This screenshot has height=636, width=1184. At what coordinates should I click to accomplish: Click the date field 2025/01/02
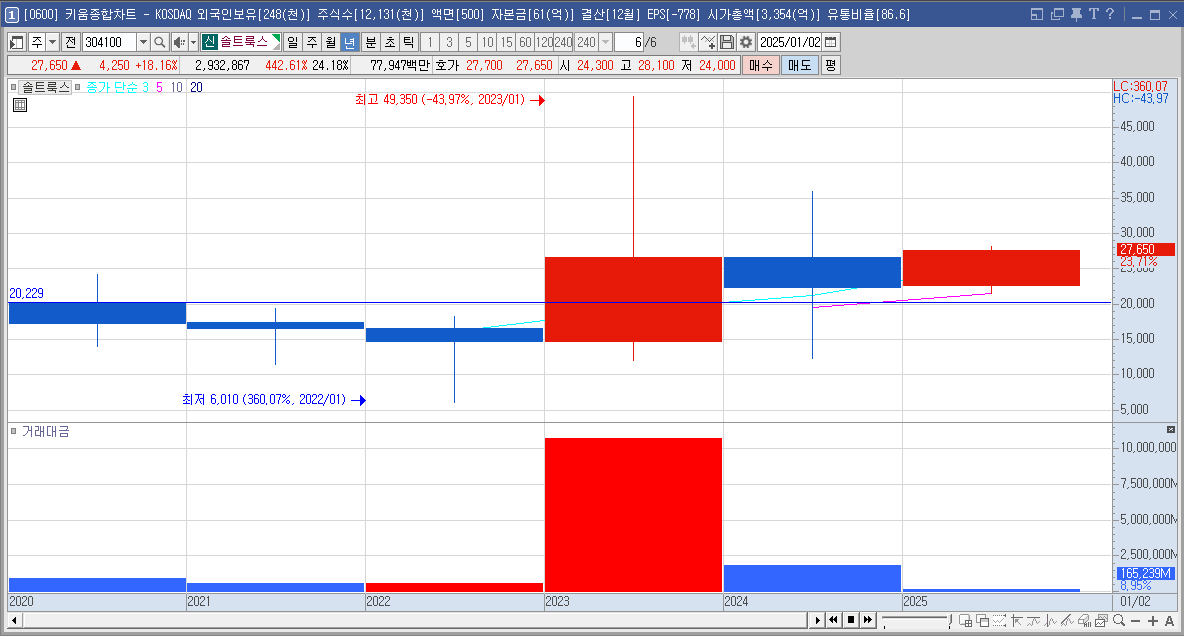coord(790,42)
